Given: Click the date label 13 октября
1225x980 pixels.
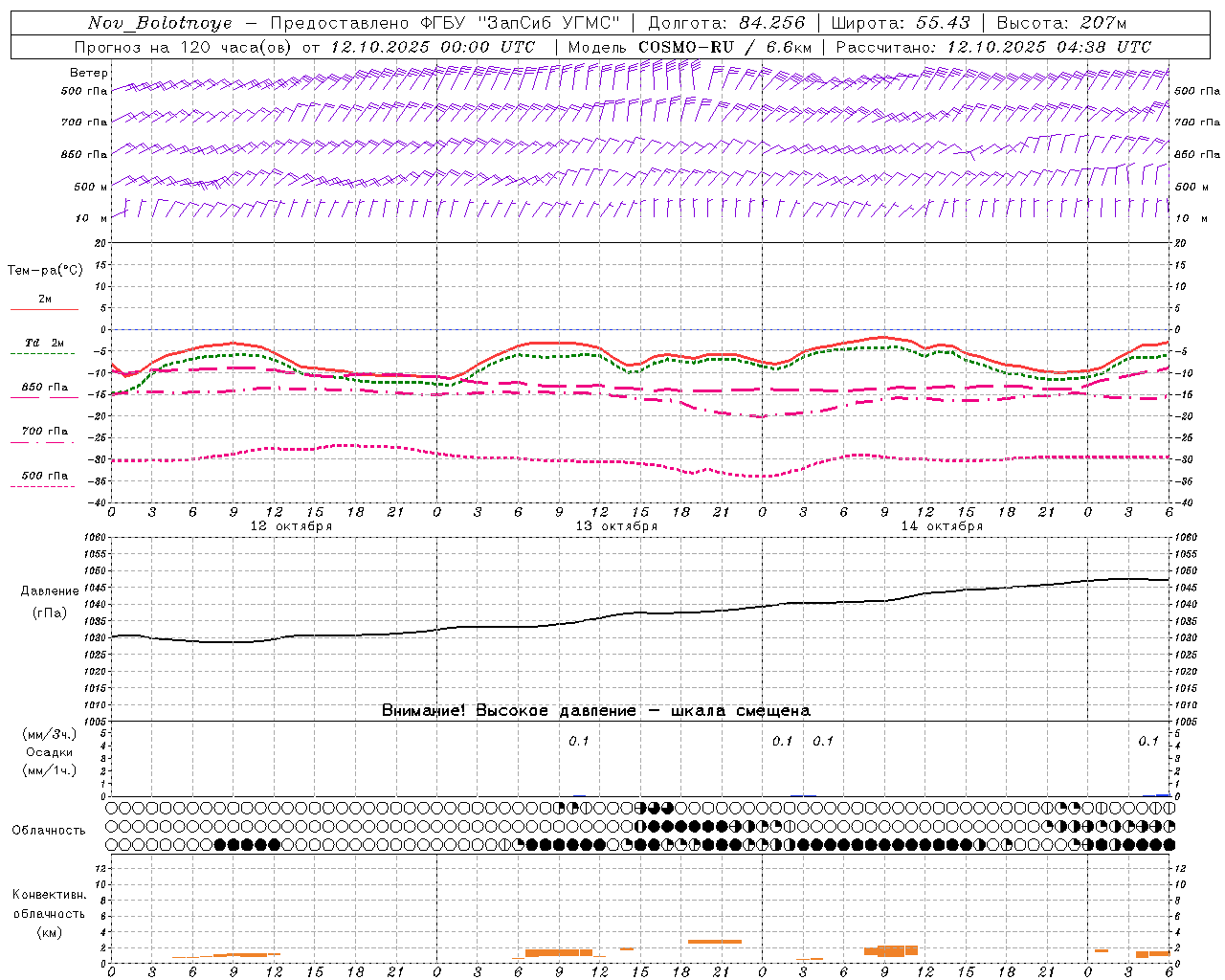Looking at the screenshot, I should [x=616, y=526].
